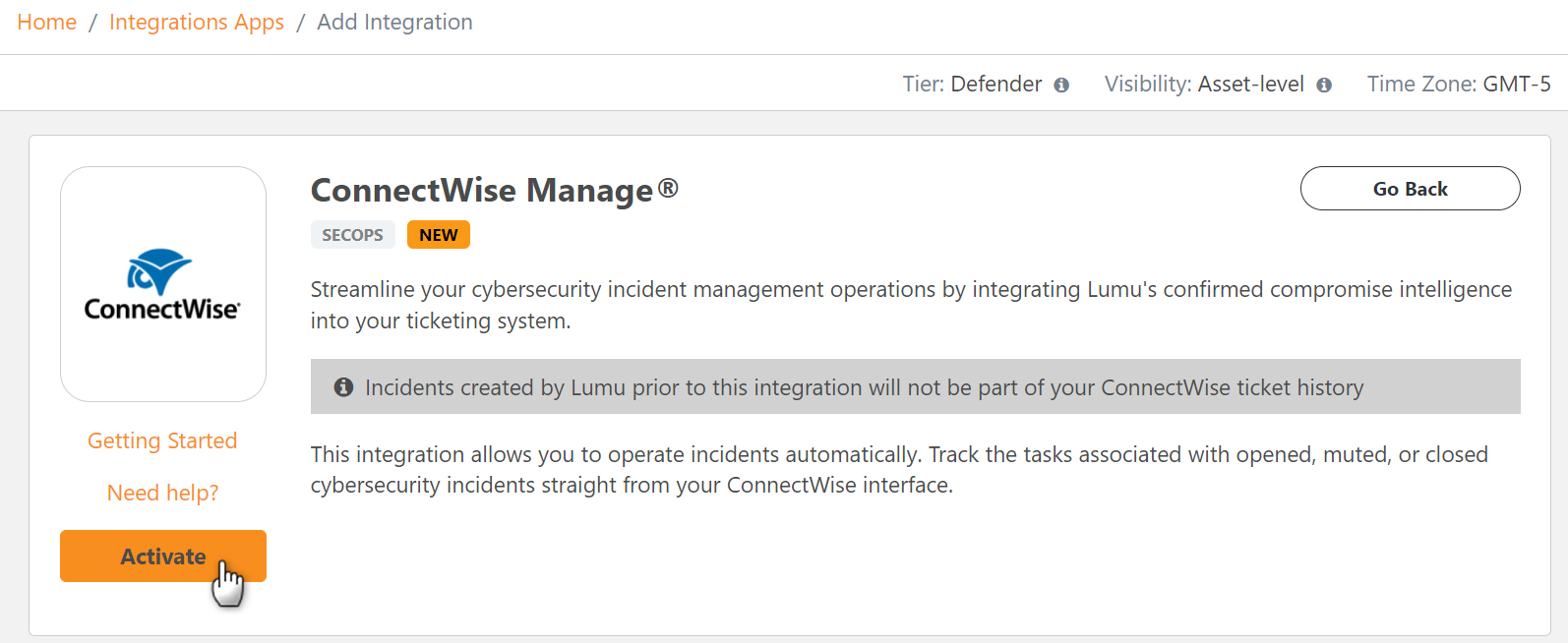Click the Tier info icon
Image resolution: width=1568 pixels, height=643 pixels.
click(x=1061, y=86)
